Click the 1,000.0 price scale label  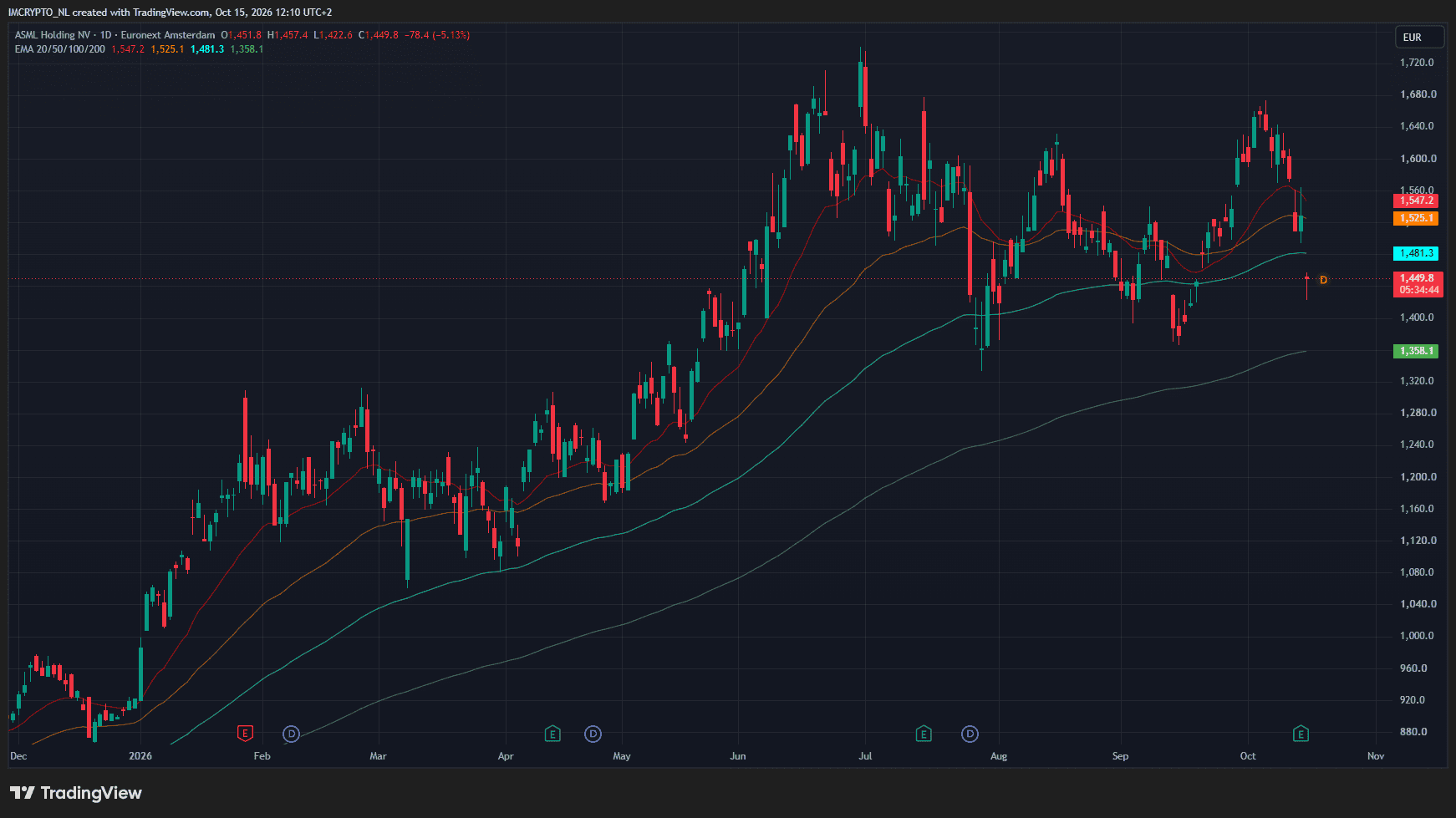point(1417,636)
